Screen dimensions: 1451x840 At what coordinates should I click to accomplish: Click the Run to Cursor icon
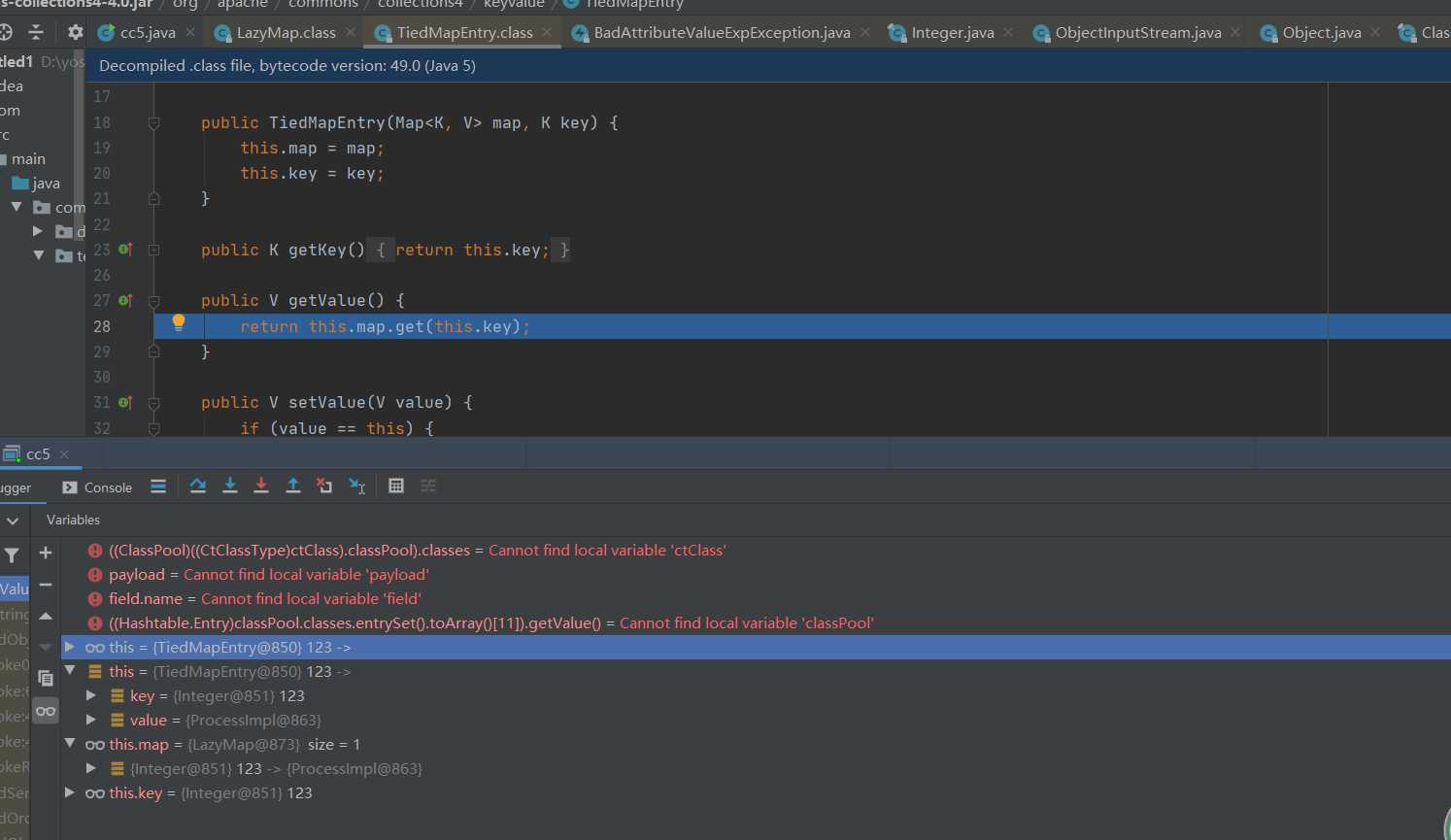point(357,487)
